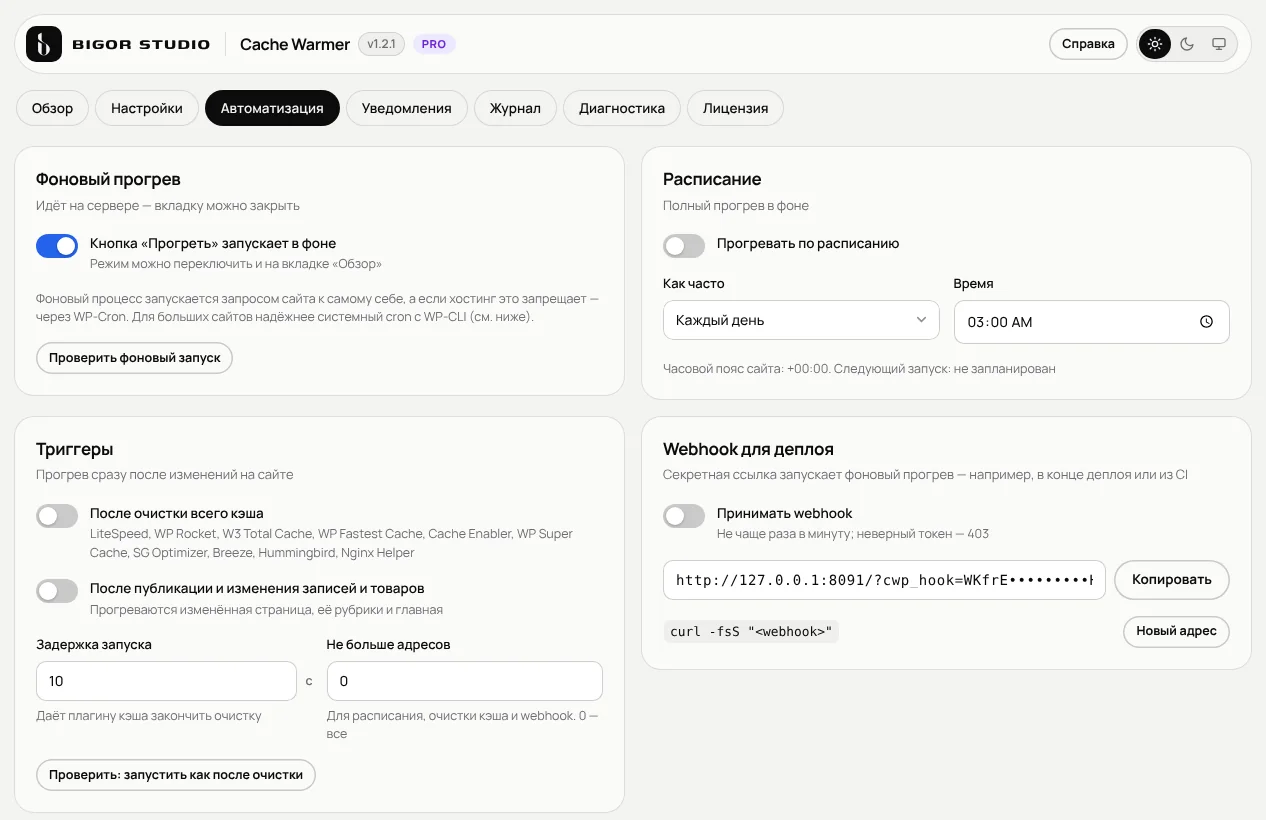Switch to the «Настройки» tab
Screen dimensions: 1266x820
pos(147,108)
